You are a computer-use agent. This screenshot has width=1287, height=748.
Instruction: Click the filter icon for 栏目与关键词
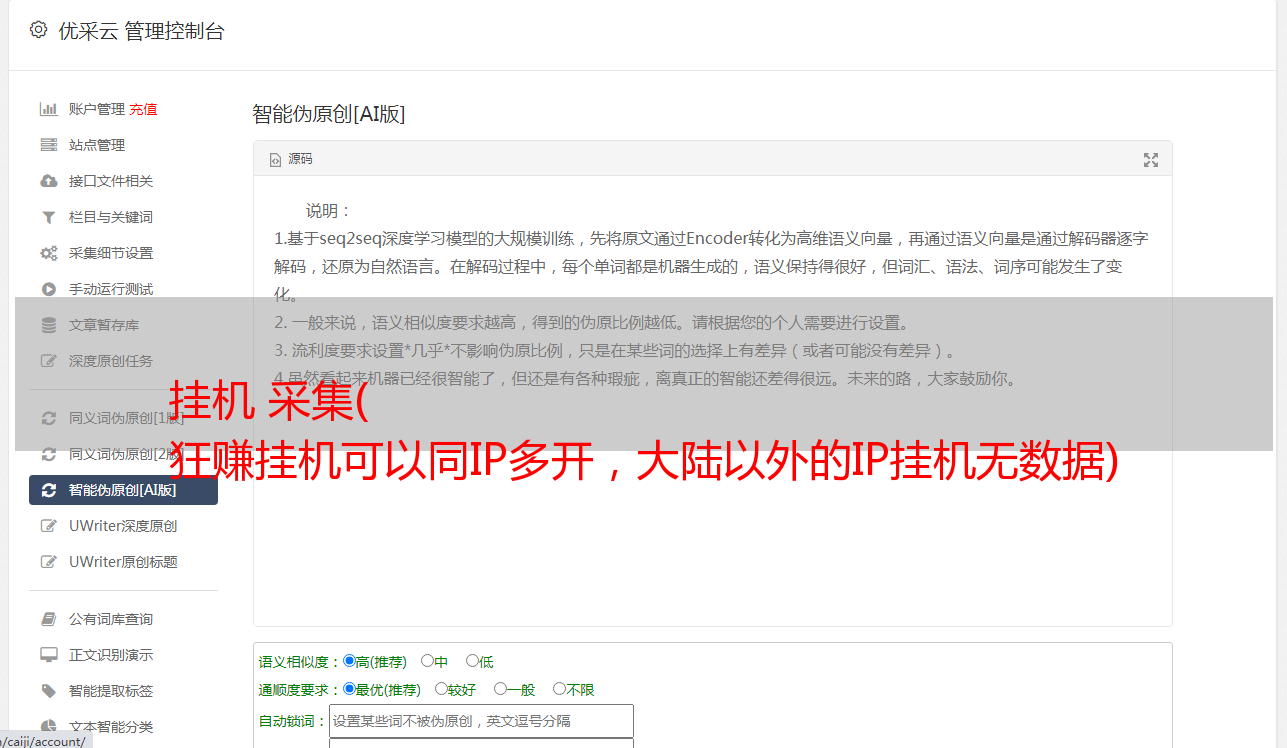[48, 217]
